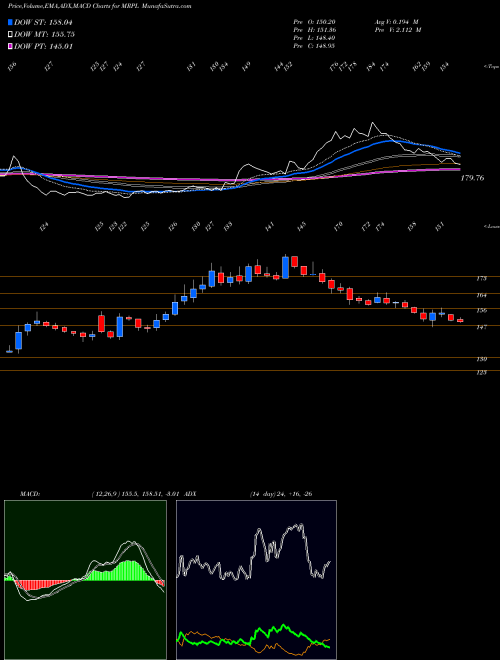The height and width of the screenshot is (660, 500).
Task: Click the ADX indicator thumbnail chart
Action: (x=256, y=580)
